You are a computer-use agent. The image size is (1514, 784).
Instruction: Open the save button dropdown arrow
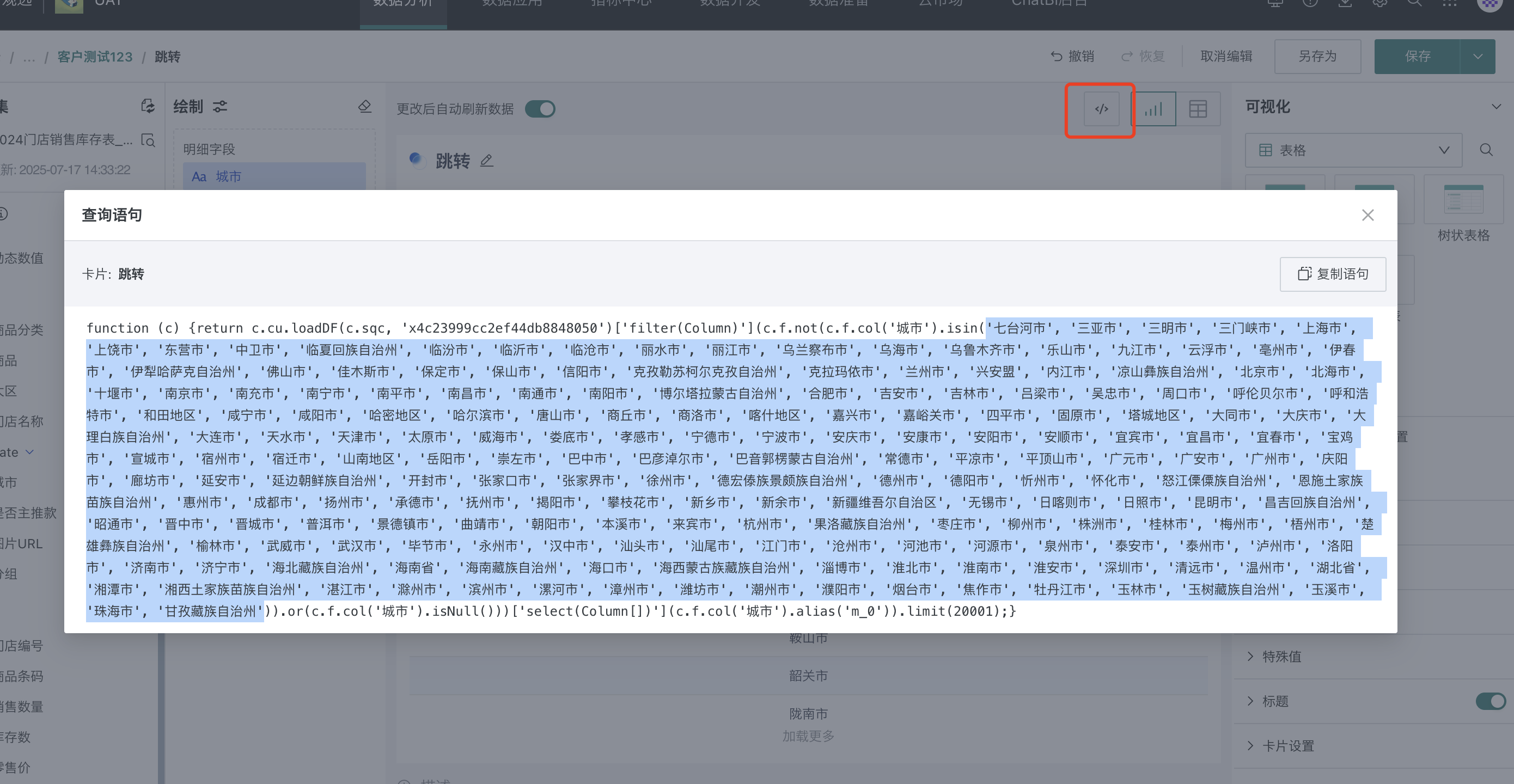pos(1477,57)
